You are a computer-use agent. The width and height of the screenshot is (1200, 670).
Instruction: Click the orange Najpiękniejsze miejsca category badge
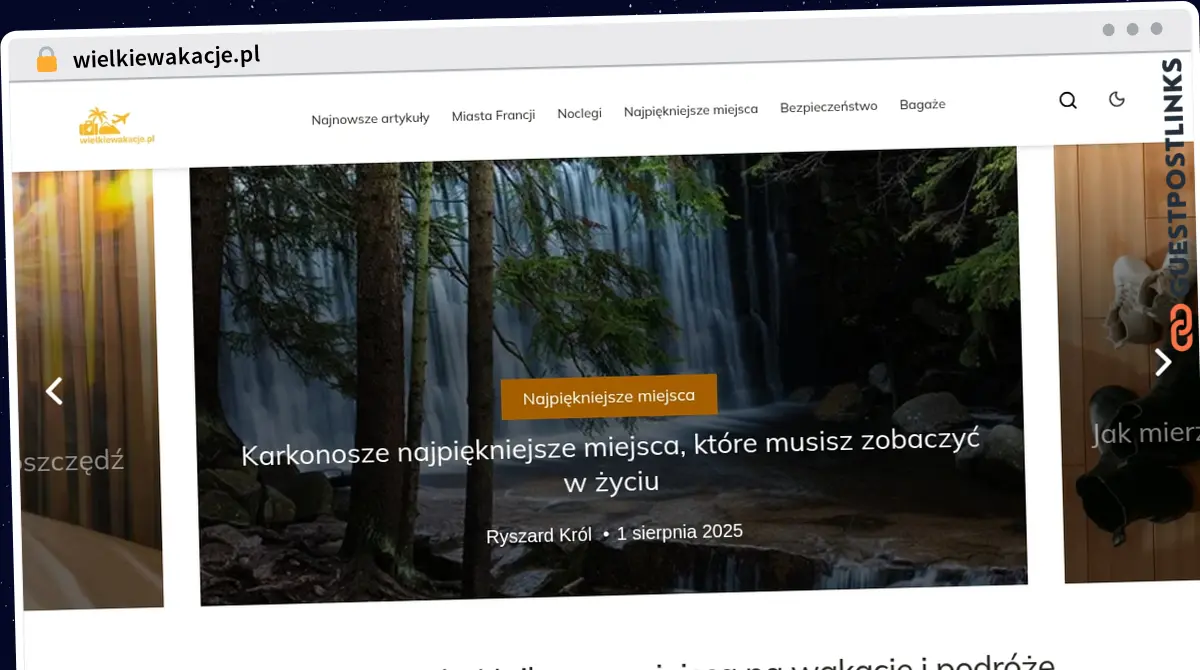(x=609, y=397)
